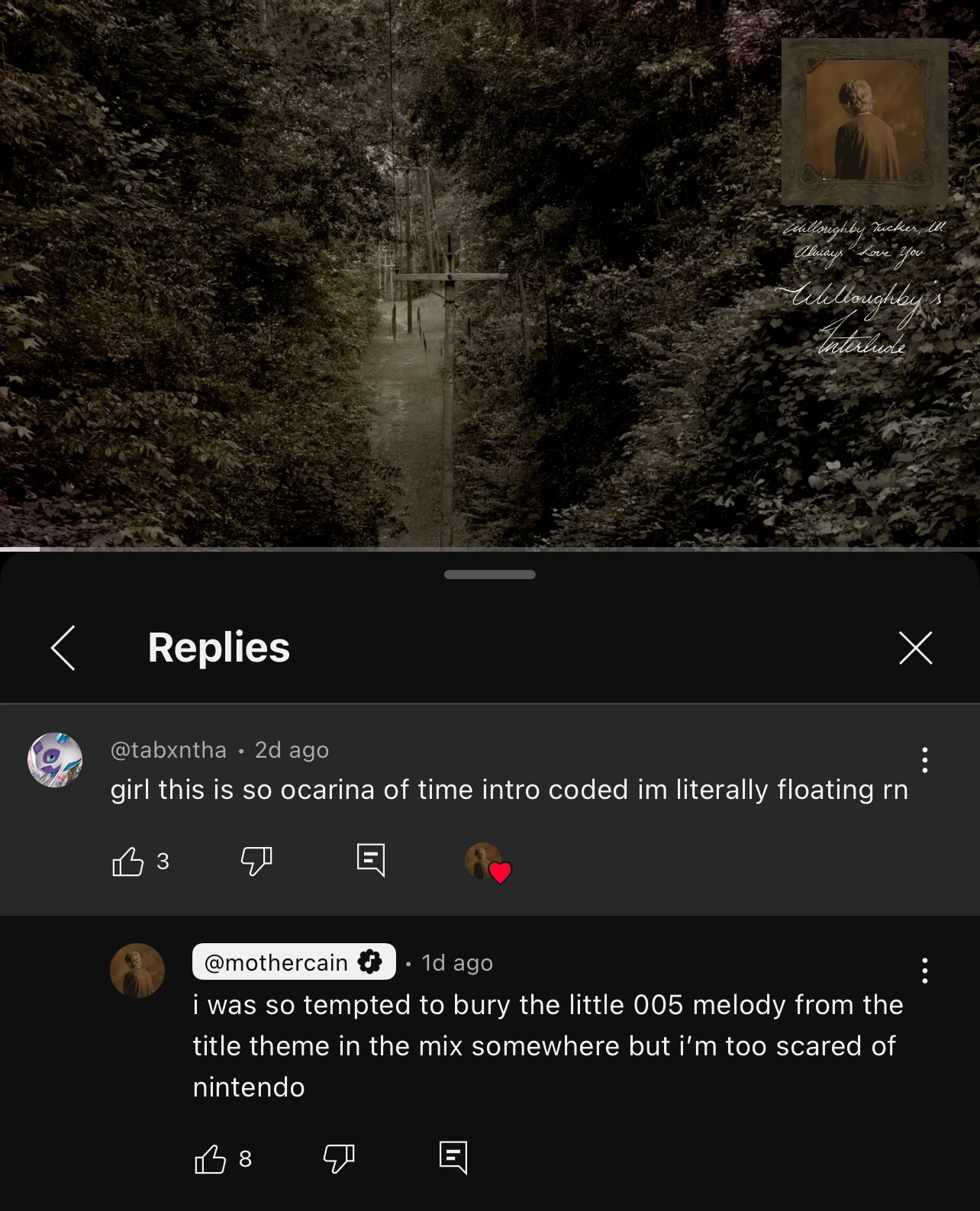This screenshot has width=980, height=1211.
Task: Tap the drag handle above the Replies header
Action: (490, 575)
